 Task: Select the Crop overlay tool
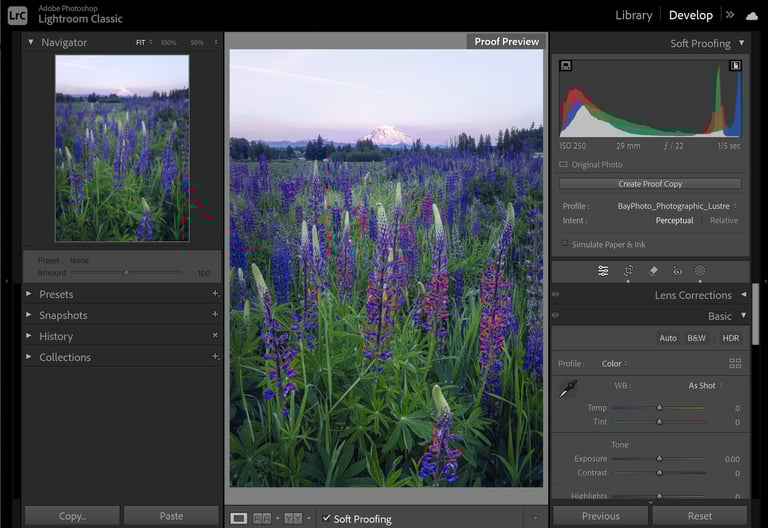coord(628,270)
